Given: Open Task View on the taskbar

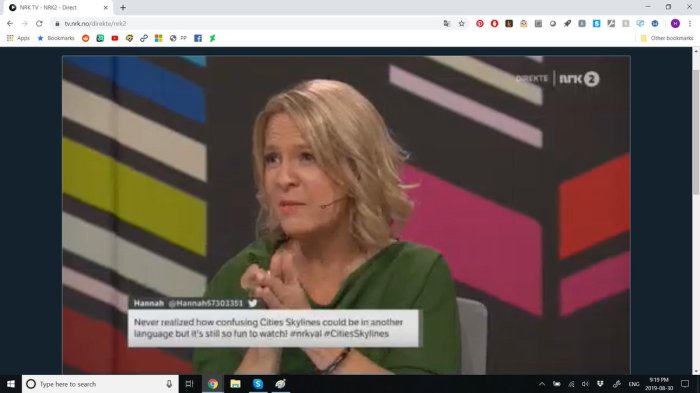Looking at the screenshot, I should click(x=189, y=384).
